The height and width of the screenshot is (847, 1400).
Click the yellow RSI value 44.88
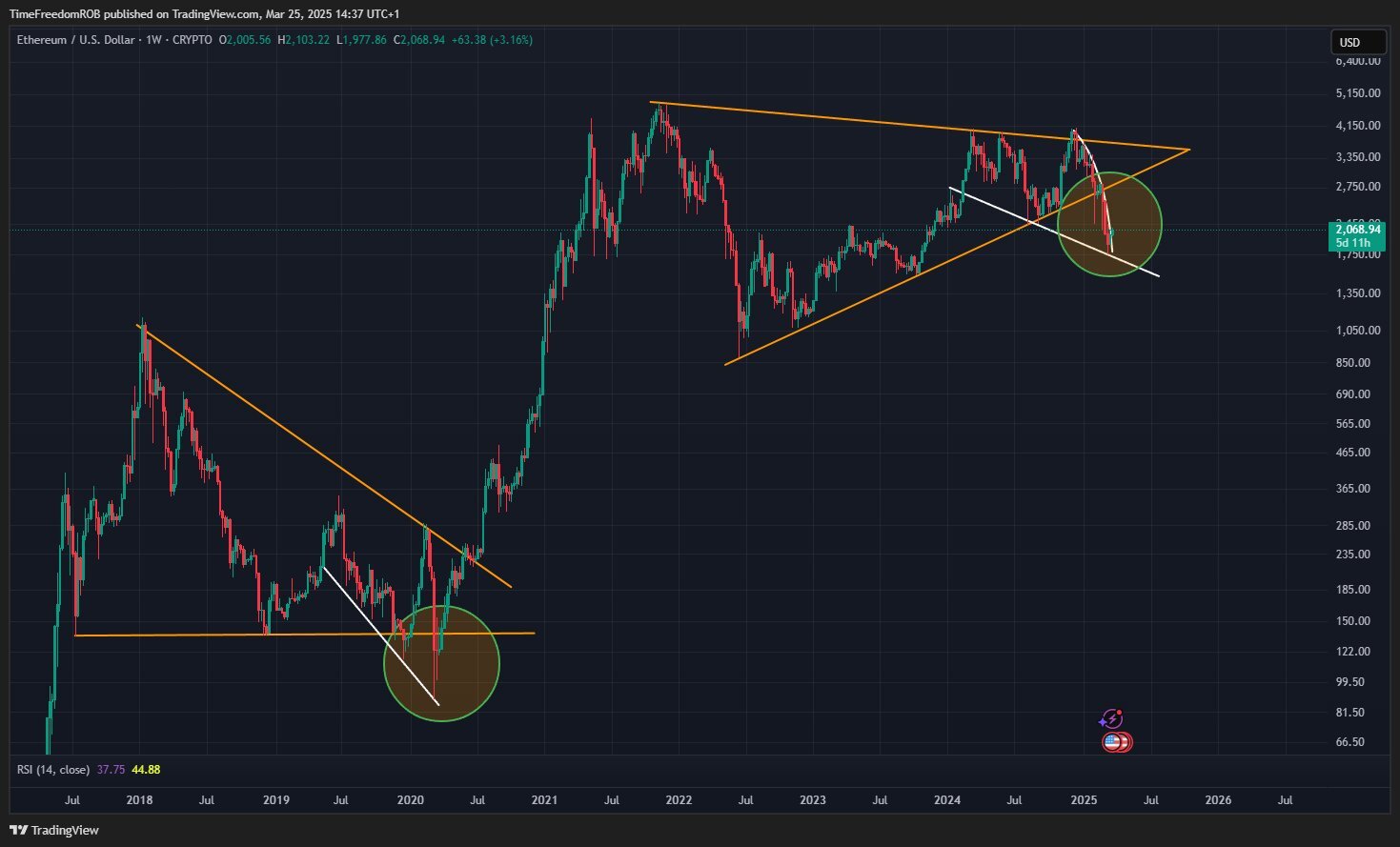145,769
